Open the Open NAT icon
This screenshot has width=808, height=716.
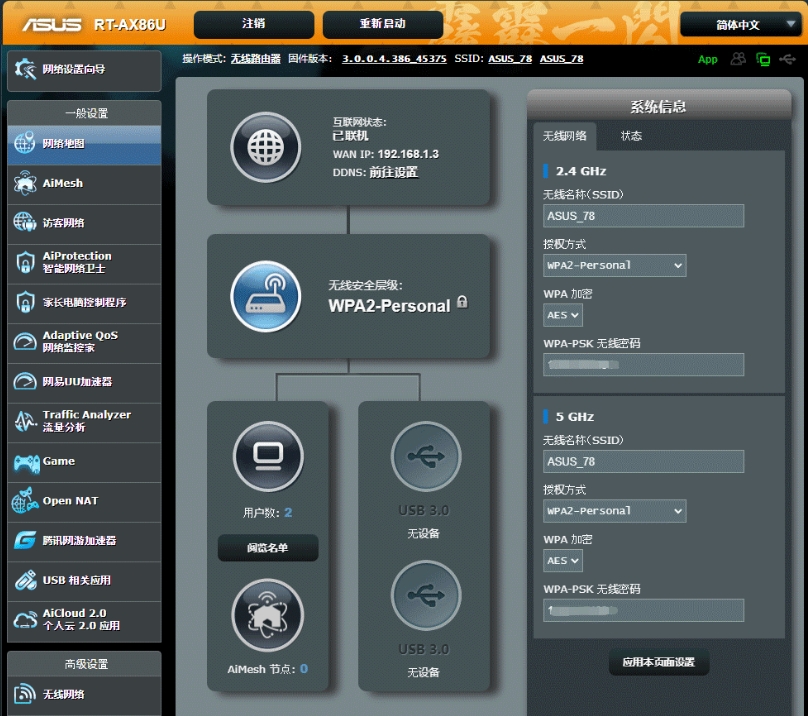[25, 501]
